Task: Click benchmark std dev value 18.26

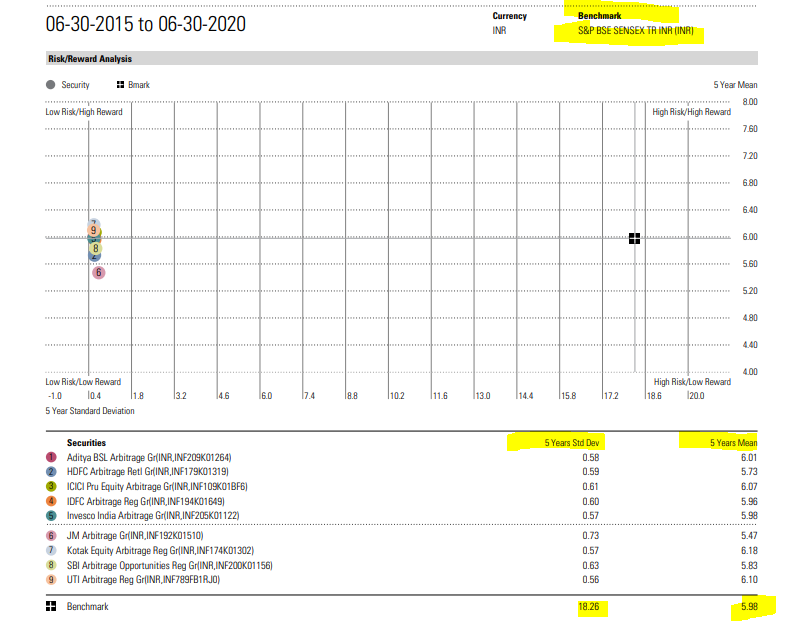Action: 589,606
